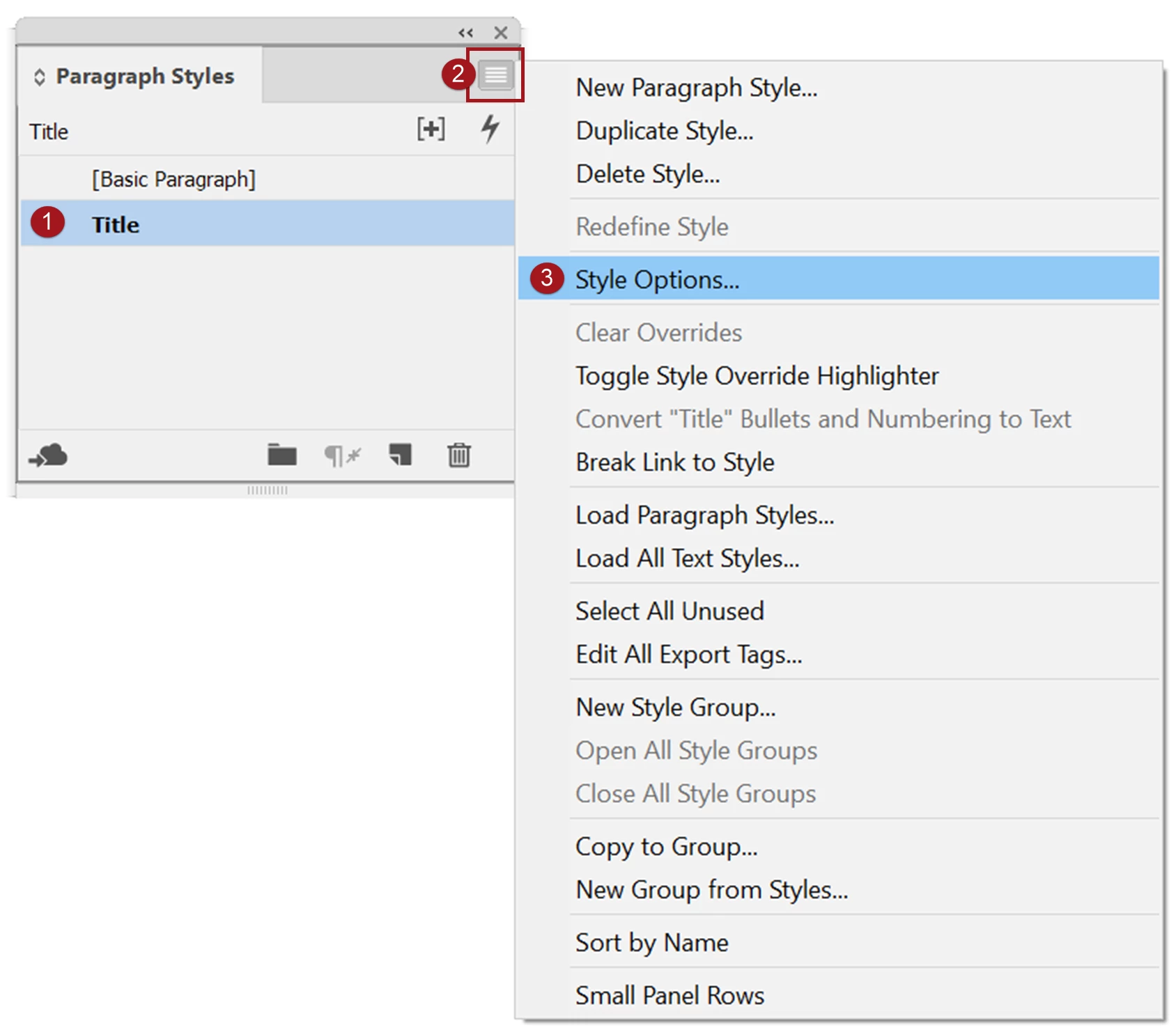This screenshot has width=1176, height=1032.
Task: Choose New Paragraph Style...
Action: click(x=839, y=88)
